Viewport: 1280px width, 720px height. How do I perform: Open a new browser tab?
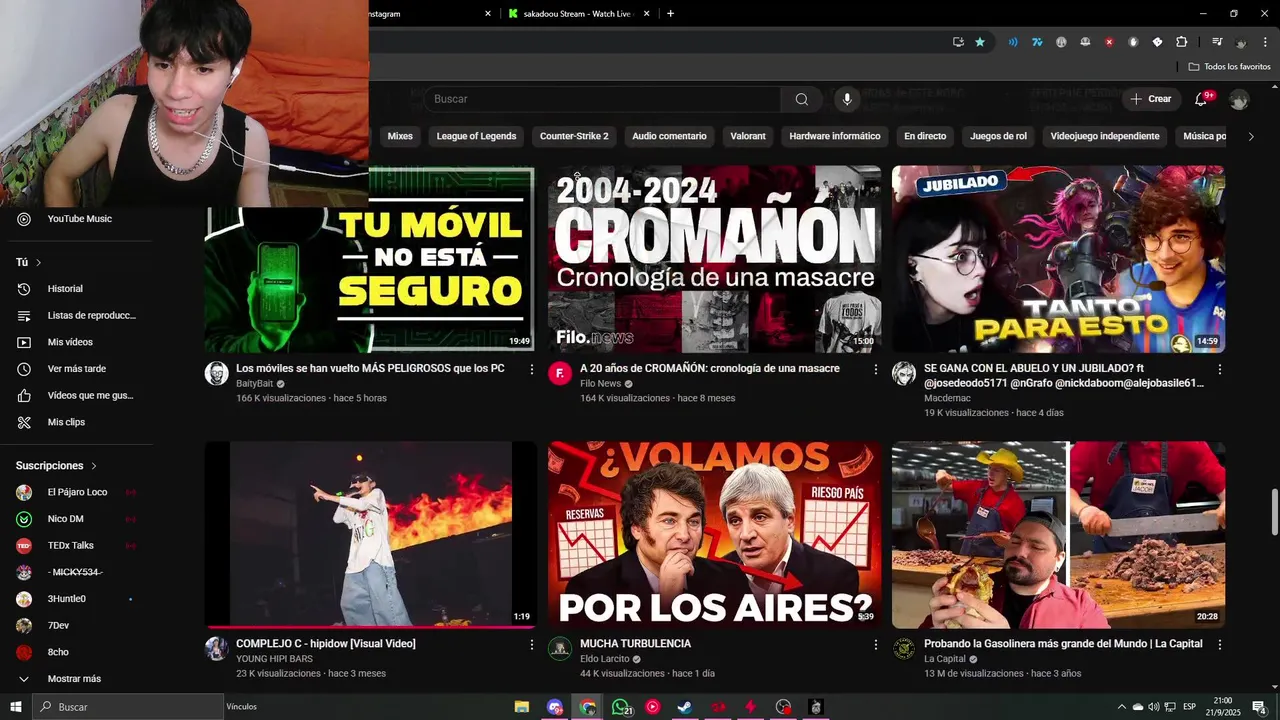coord(670,13)
